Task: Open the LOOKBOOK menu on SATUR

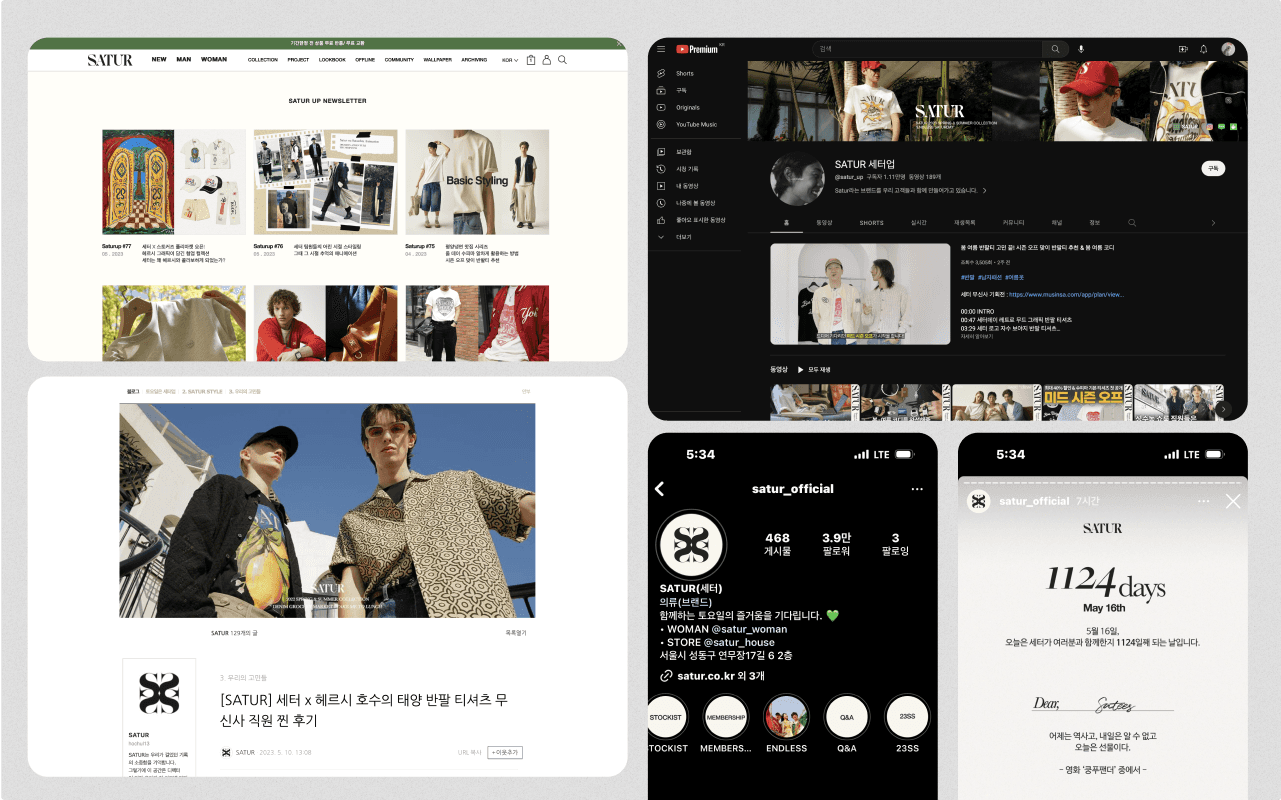Action: [332, 60]
